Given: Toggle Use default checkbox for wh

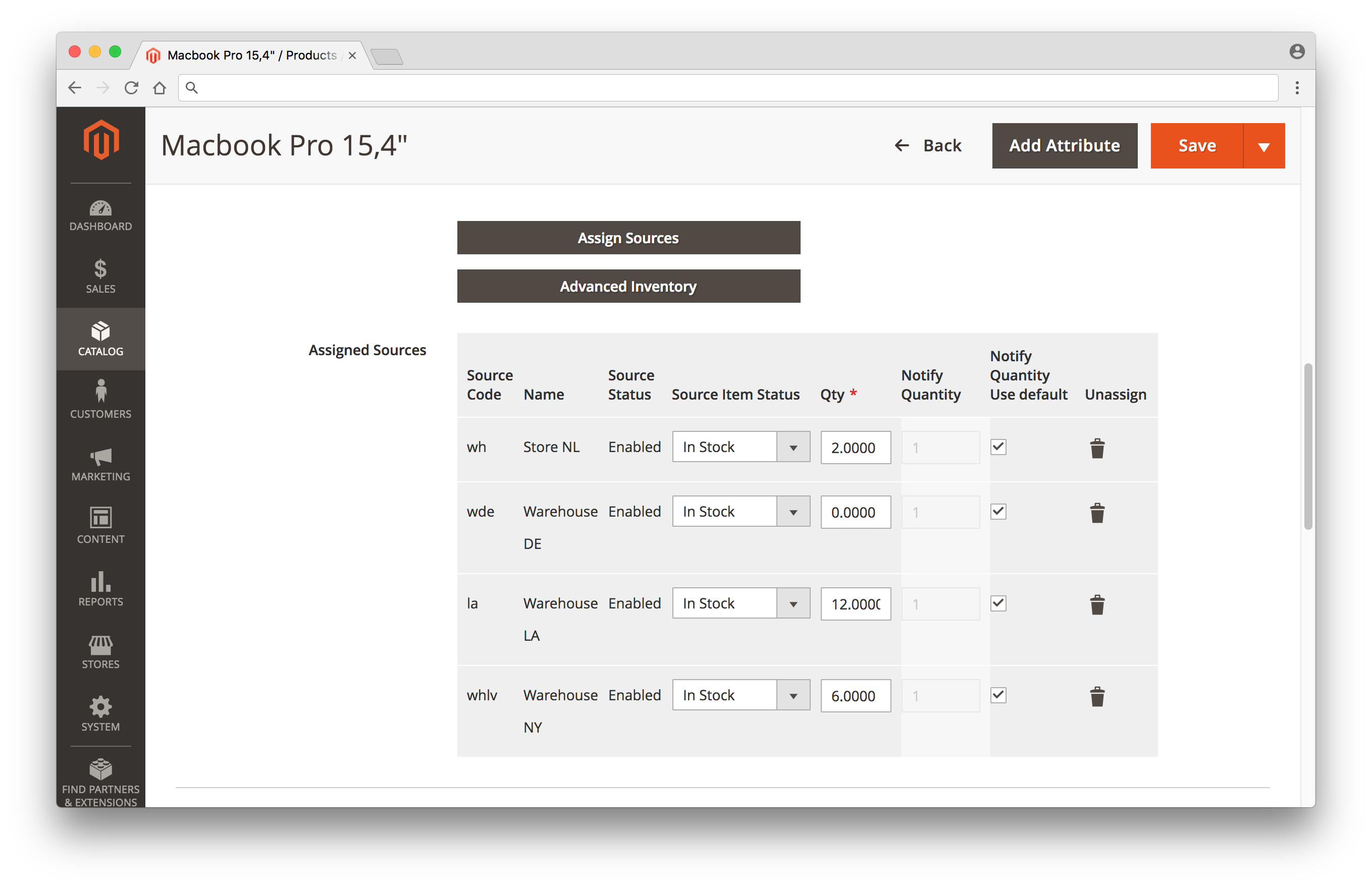Looking at the screenshot, I should [x=998, y=447].
